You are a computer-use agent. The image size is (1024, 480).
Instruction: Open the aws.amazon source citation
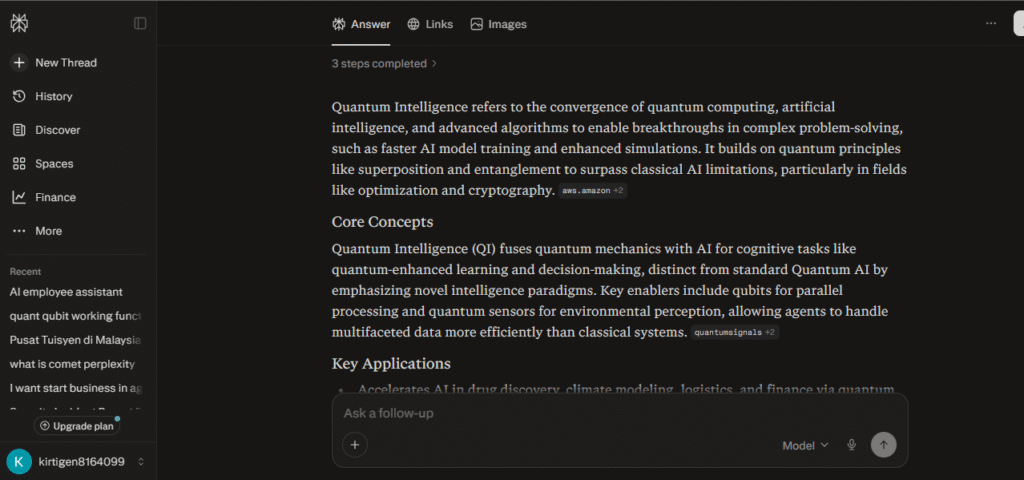(592, 191)
